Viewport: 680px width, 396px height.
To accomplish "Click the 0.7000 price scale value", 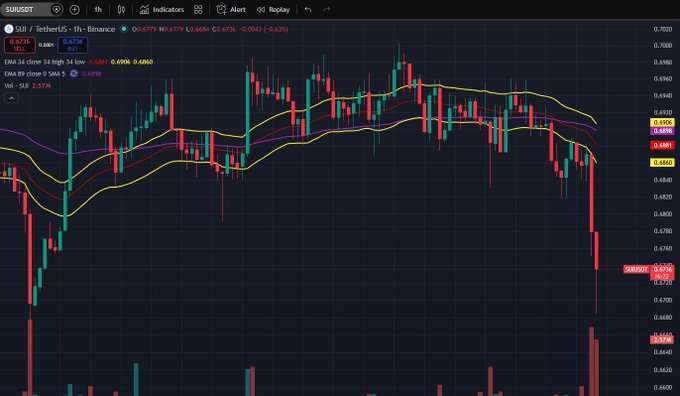I will [663, 46].
